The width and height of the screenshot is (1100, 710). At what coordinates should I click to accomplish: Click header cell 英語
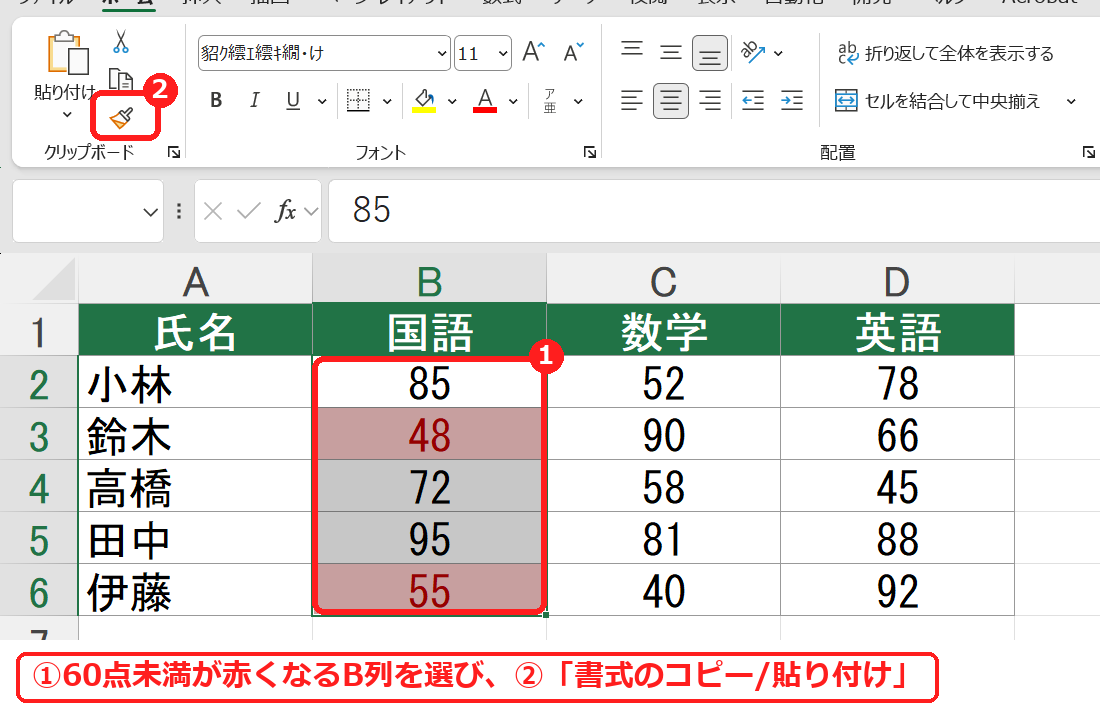pyautogui.click(x=897, y=330)
